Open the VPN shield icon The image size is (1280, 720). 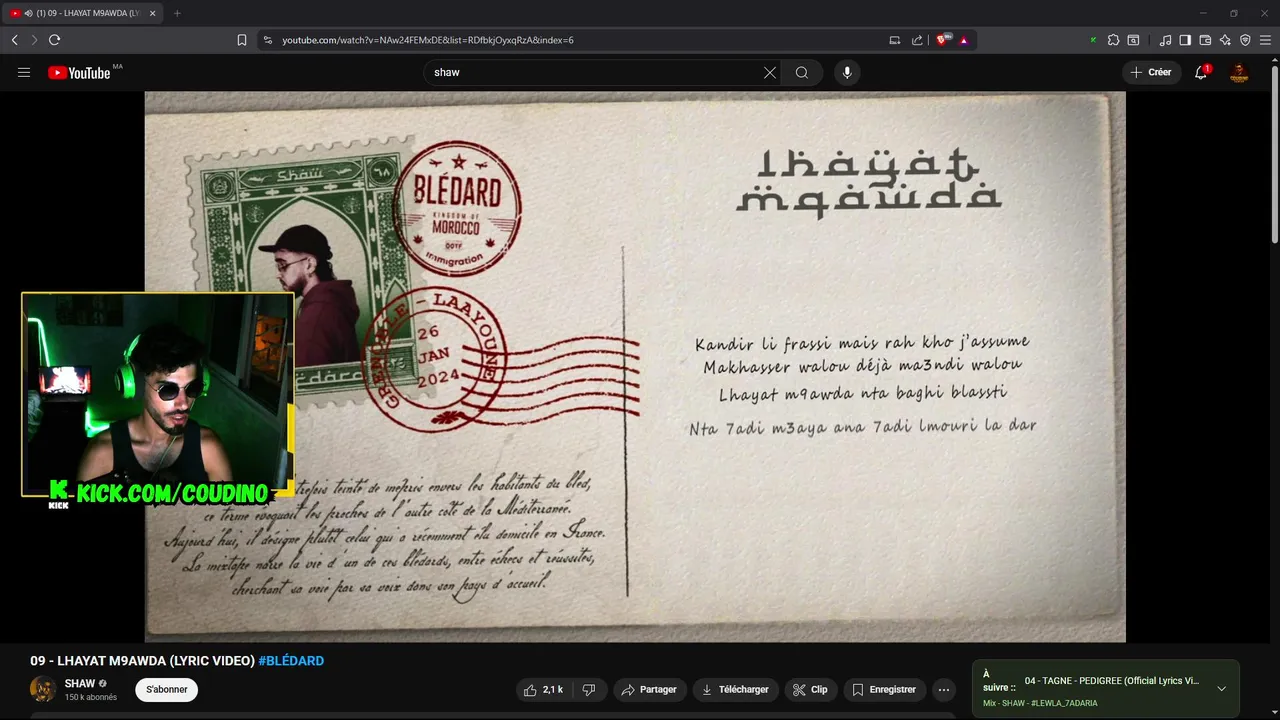(x=1245, y=40)
